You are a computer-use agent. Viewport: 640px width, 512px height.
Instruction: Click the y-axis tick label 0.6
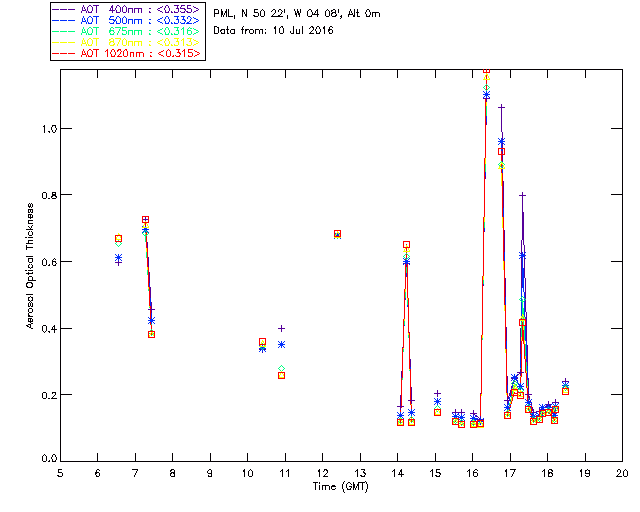click(x=49, y=262)
